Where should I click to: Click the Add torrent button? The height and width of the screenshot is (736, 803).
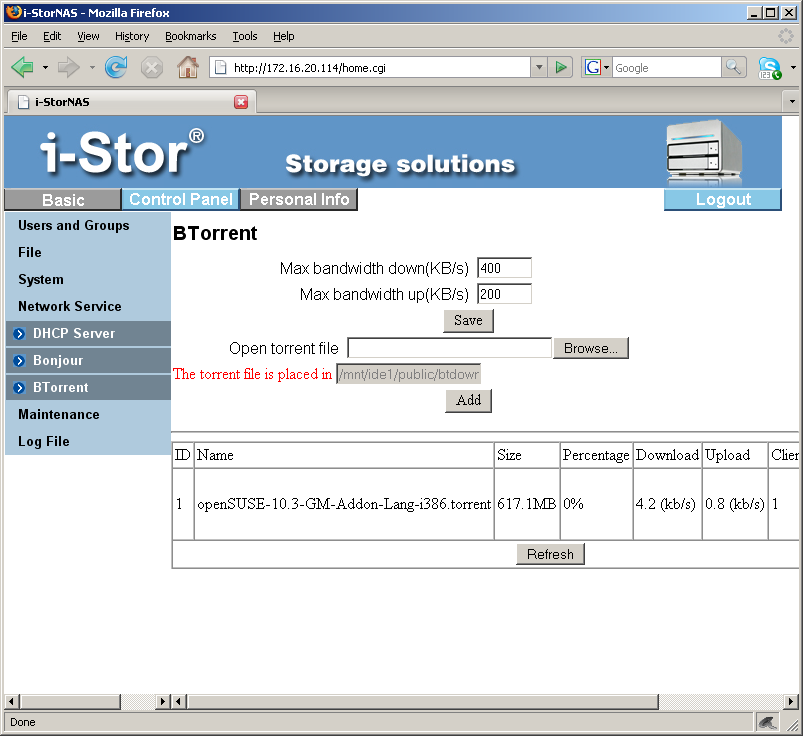pos(468,400)
